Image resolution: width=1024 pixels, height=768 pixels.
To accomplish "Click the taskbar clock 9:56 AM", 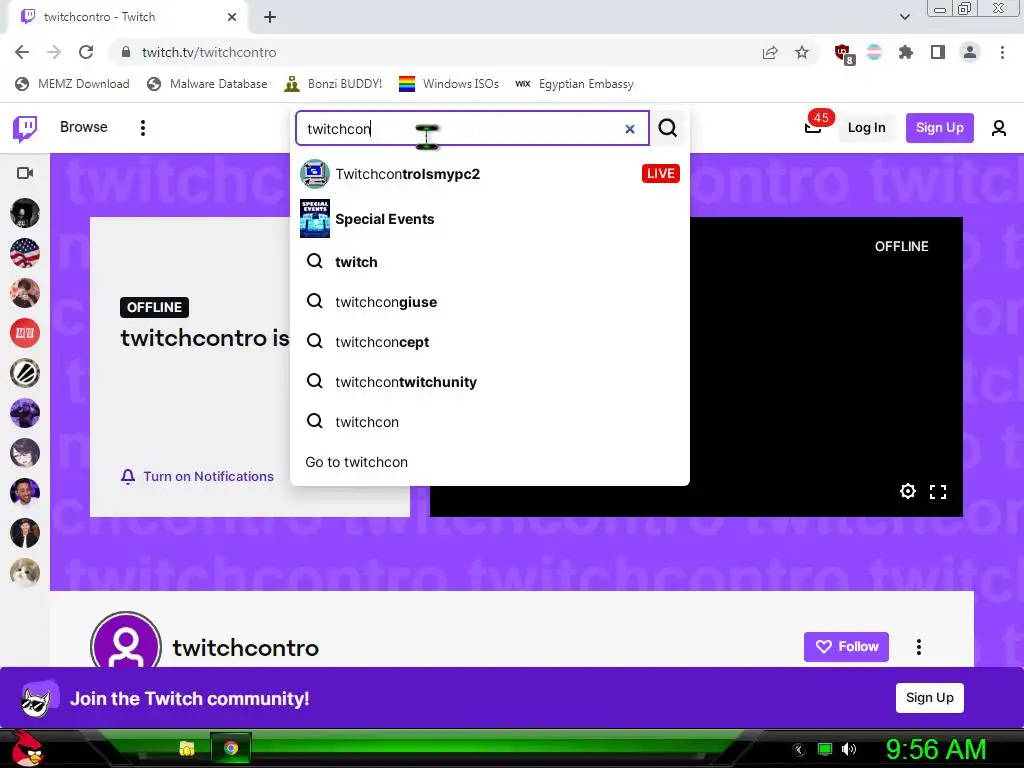I will [x=935, y=749].
